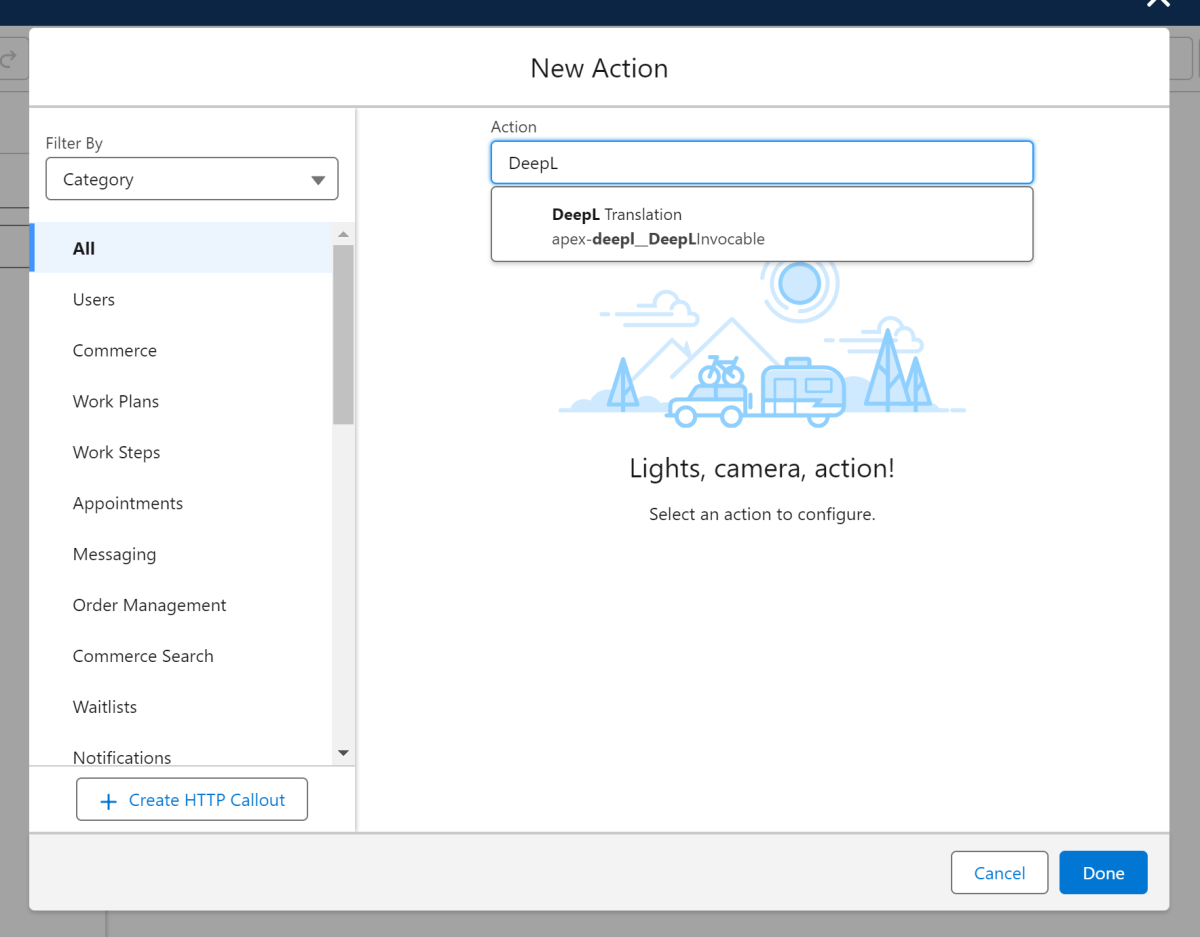
Task: Filter by Messaging category
Action: (x=115, y=555)
